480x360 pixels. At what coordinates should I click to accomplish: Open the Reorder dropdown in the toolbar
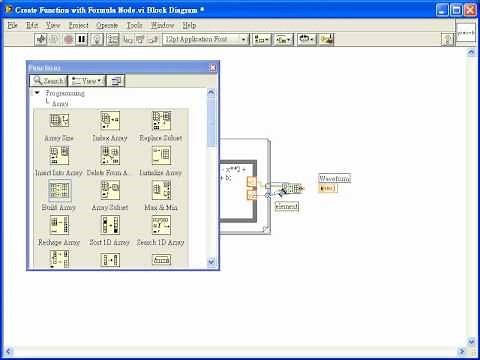point(306,40)
